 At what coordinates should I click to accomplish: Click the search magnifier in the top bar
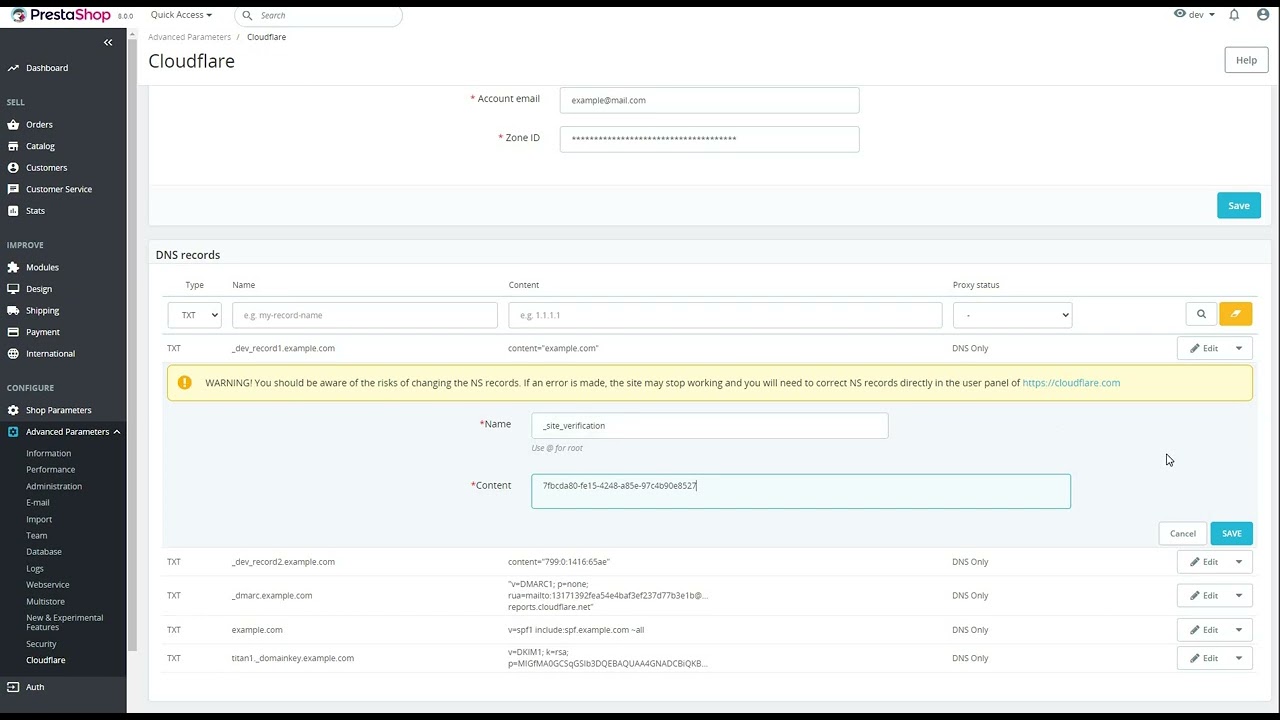(247, 16)
